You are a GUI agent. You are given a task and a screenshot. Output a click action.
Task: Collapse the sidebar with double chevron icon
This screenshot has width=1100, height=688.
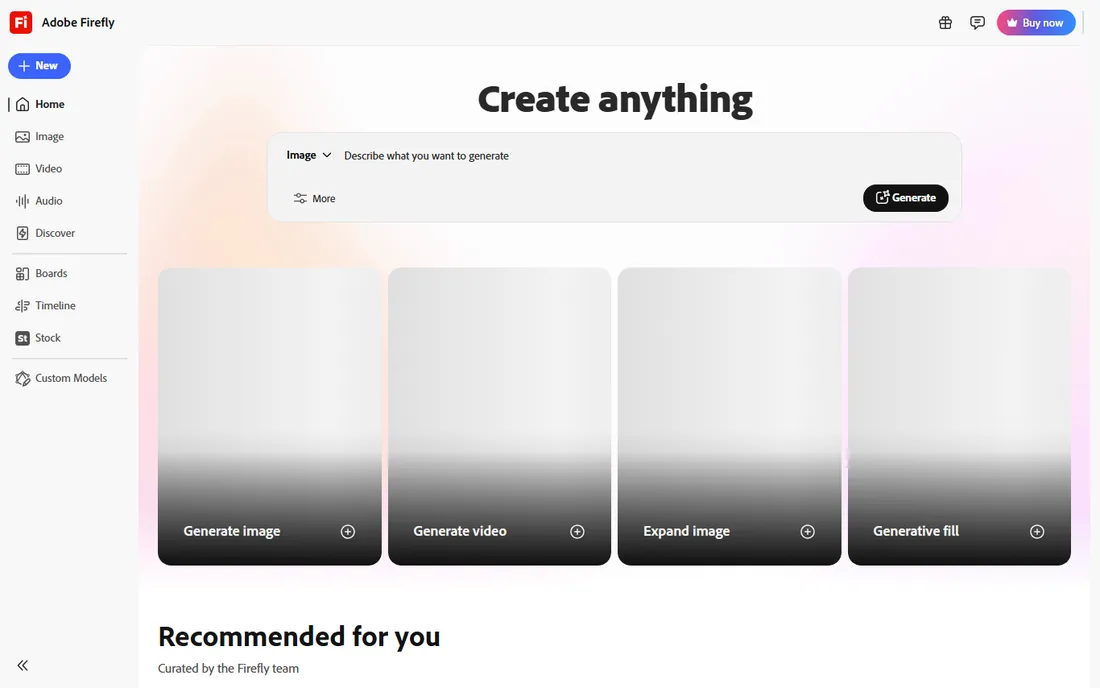[22, 666]
